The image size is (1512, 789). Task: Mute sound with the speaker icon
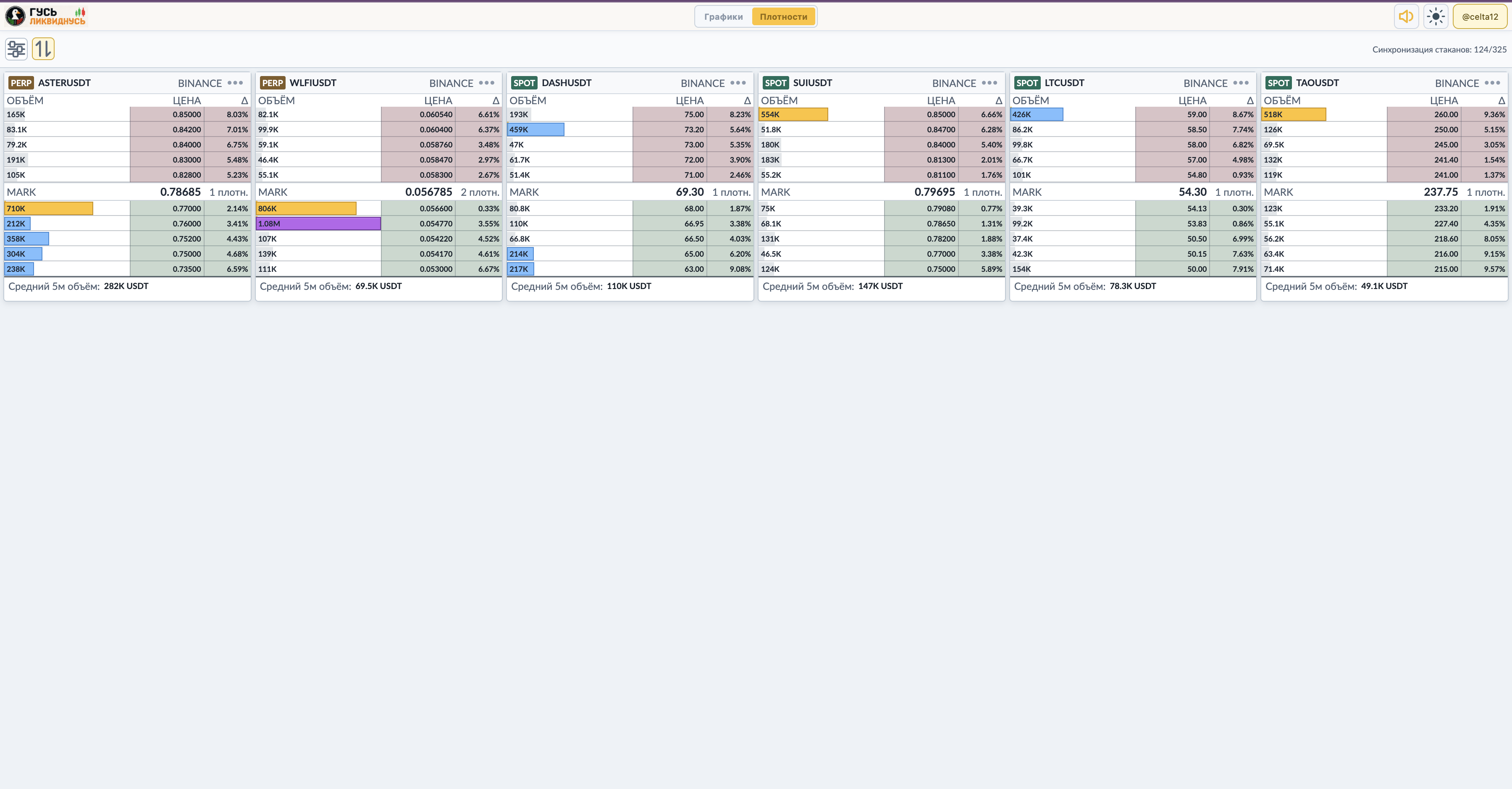pyautogui.click(x=1406, y=16)
